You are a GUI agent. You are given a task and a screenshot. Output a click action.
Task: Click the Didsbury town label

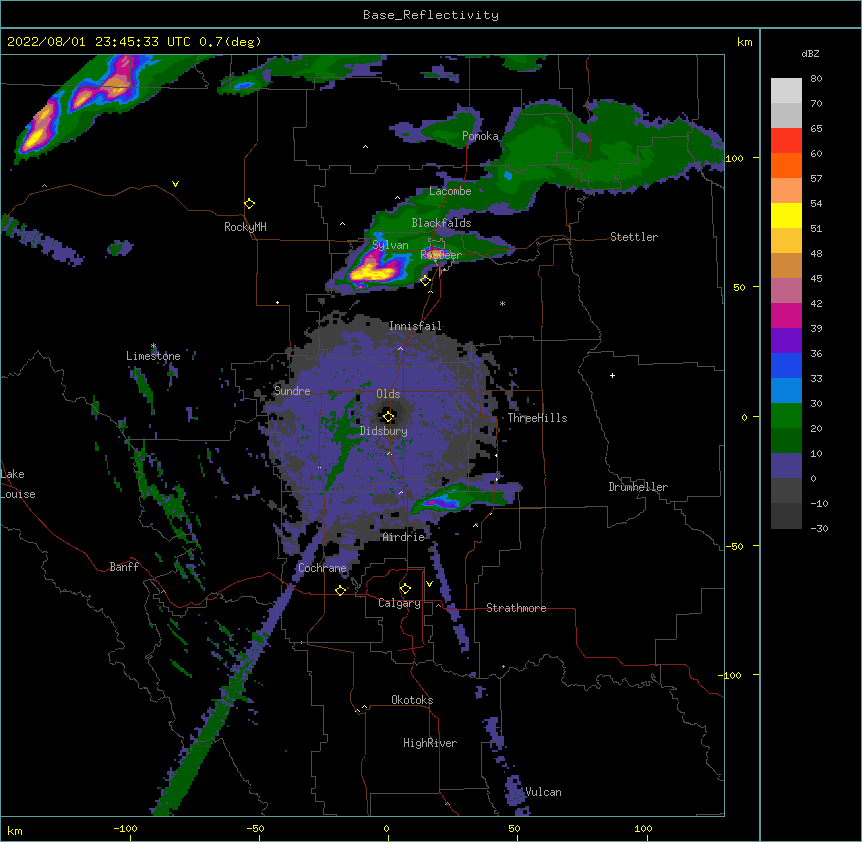[x=383, y=431]
